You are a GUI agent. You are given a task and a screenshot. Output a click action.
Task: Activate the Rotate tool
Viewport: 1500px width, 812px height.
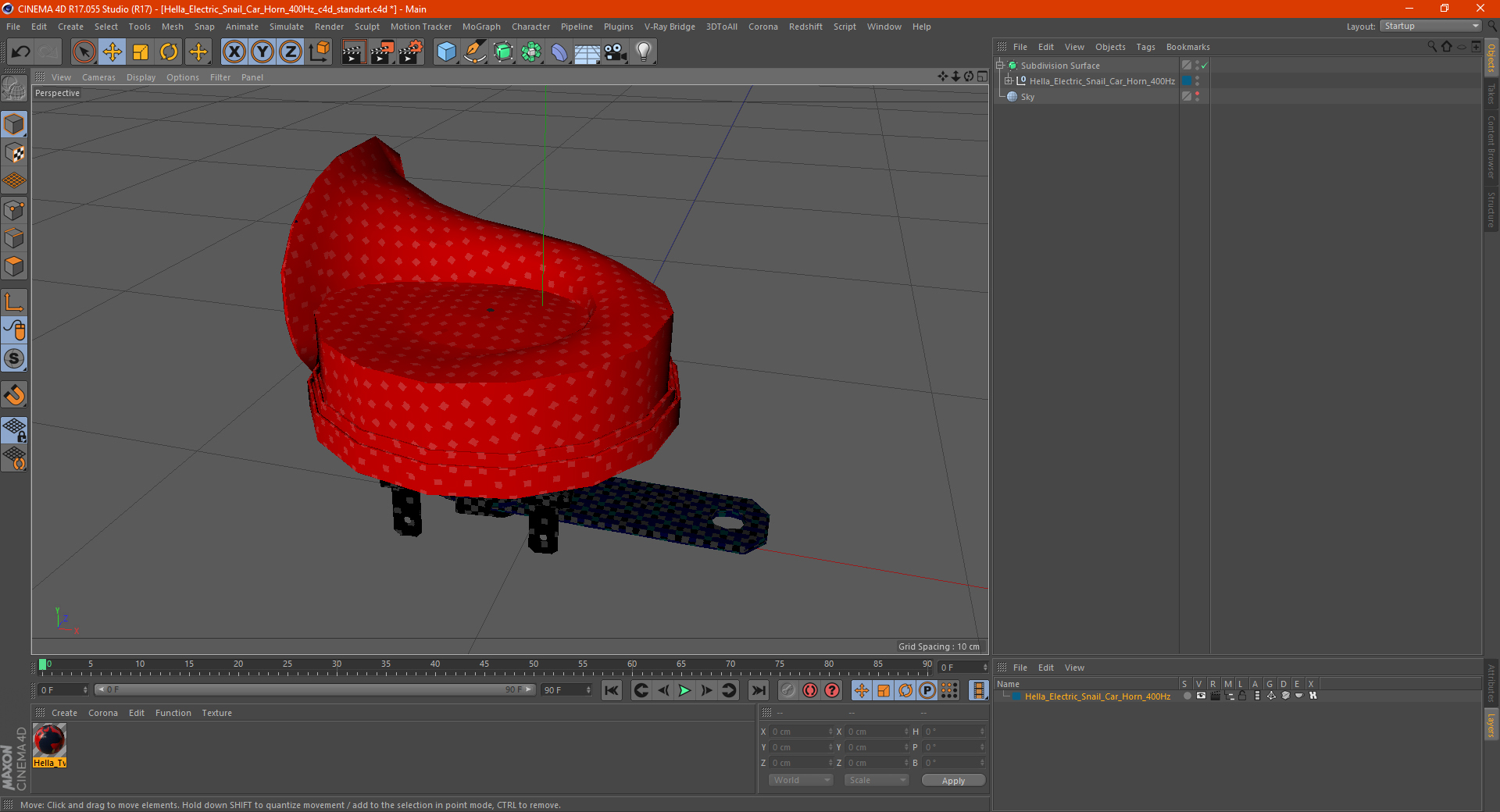click(169, 52)
